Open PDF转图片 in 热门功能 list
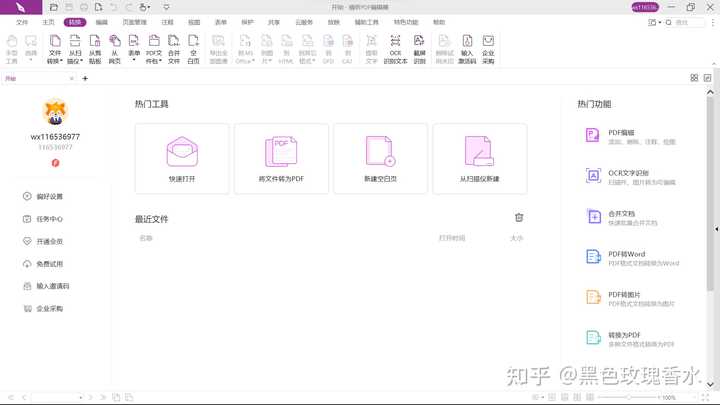Image resolution: width=720 pixels, height=405 pixels. (631, 298)
